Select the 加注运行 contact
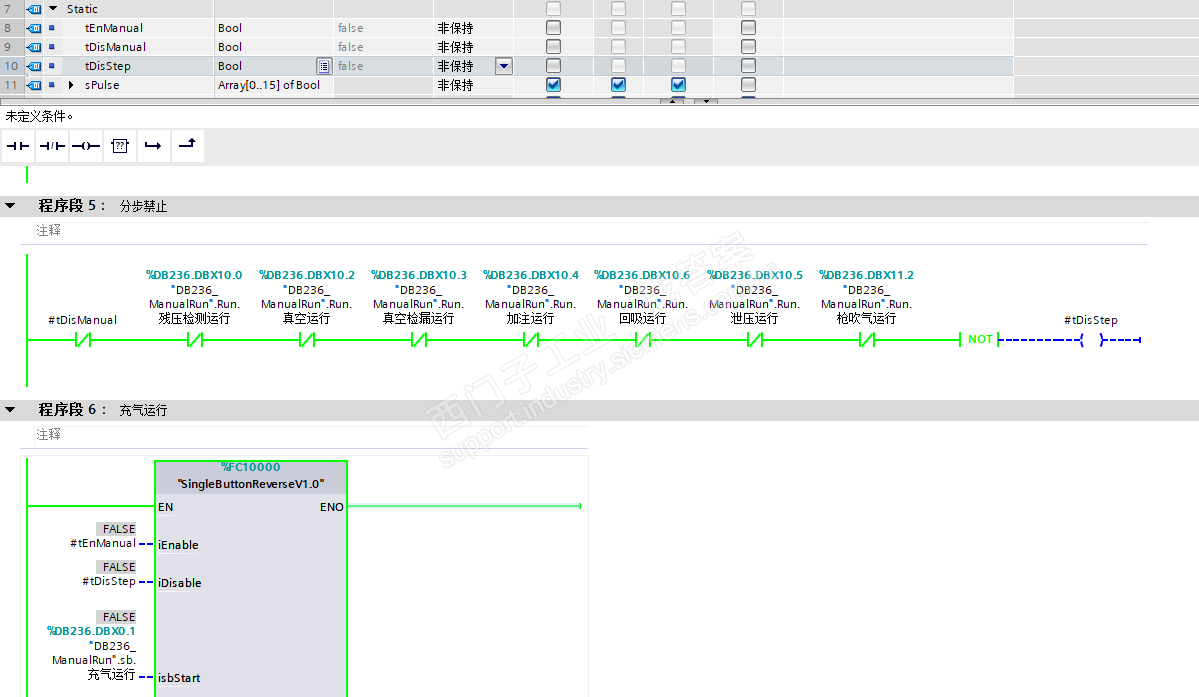Image resolution: width=1199 pixels, height=697 pixels. [531, 340]
